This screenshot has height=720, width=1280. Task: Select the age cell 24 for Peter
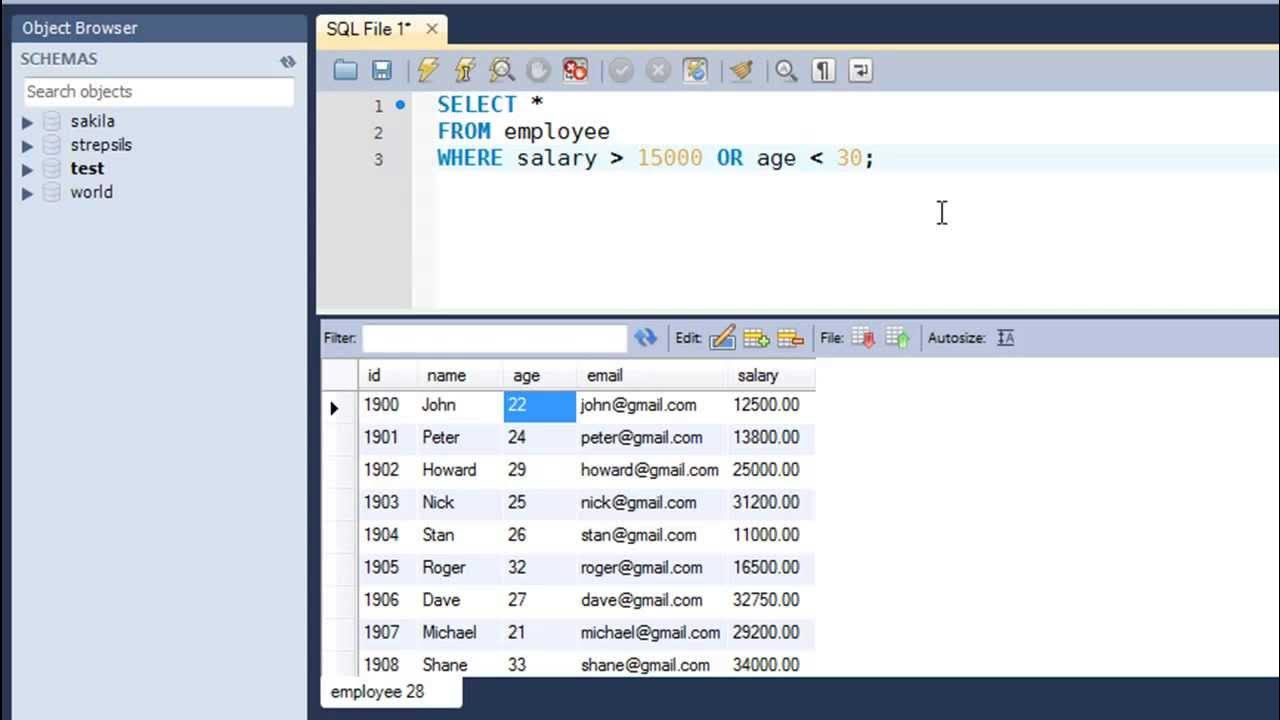coord(539,437)
